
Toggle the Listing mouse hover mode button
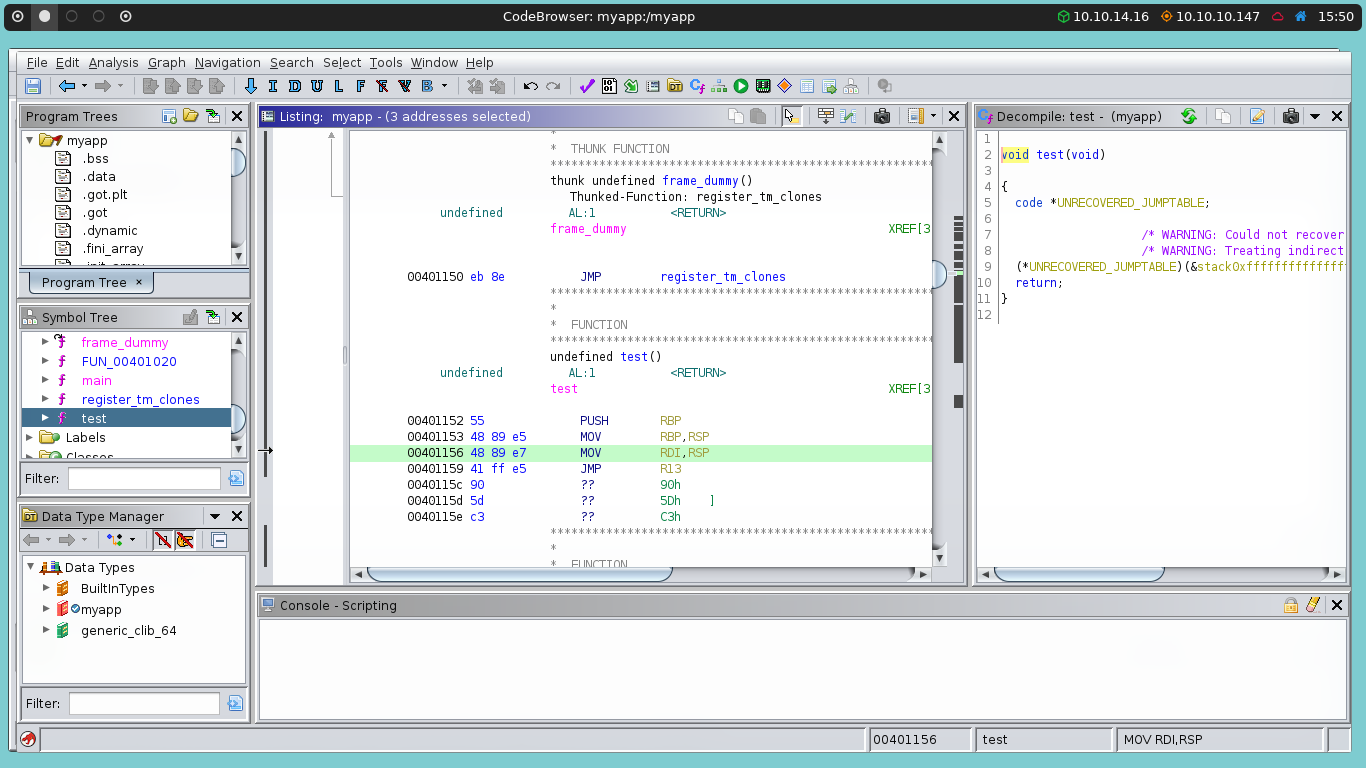(x=792, y=117)
